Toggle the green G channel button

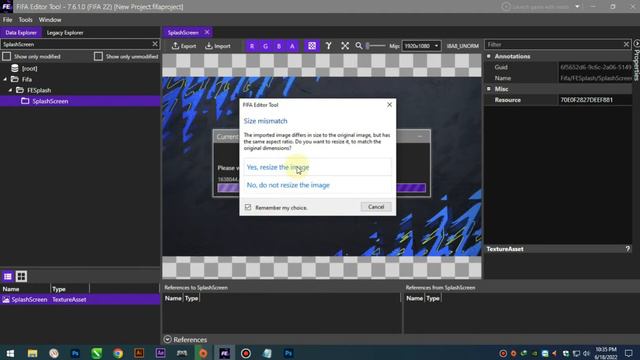(x=265, y=46)
